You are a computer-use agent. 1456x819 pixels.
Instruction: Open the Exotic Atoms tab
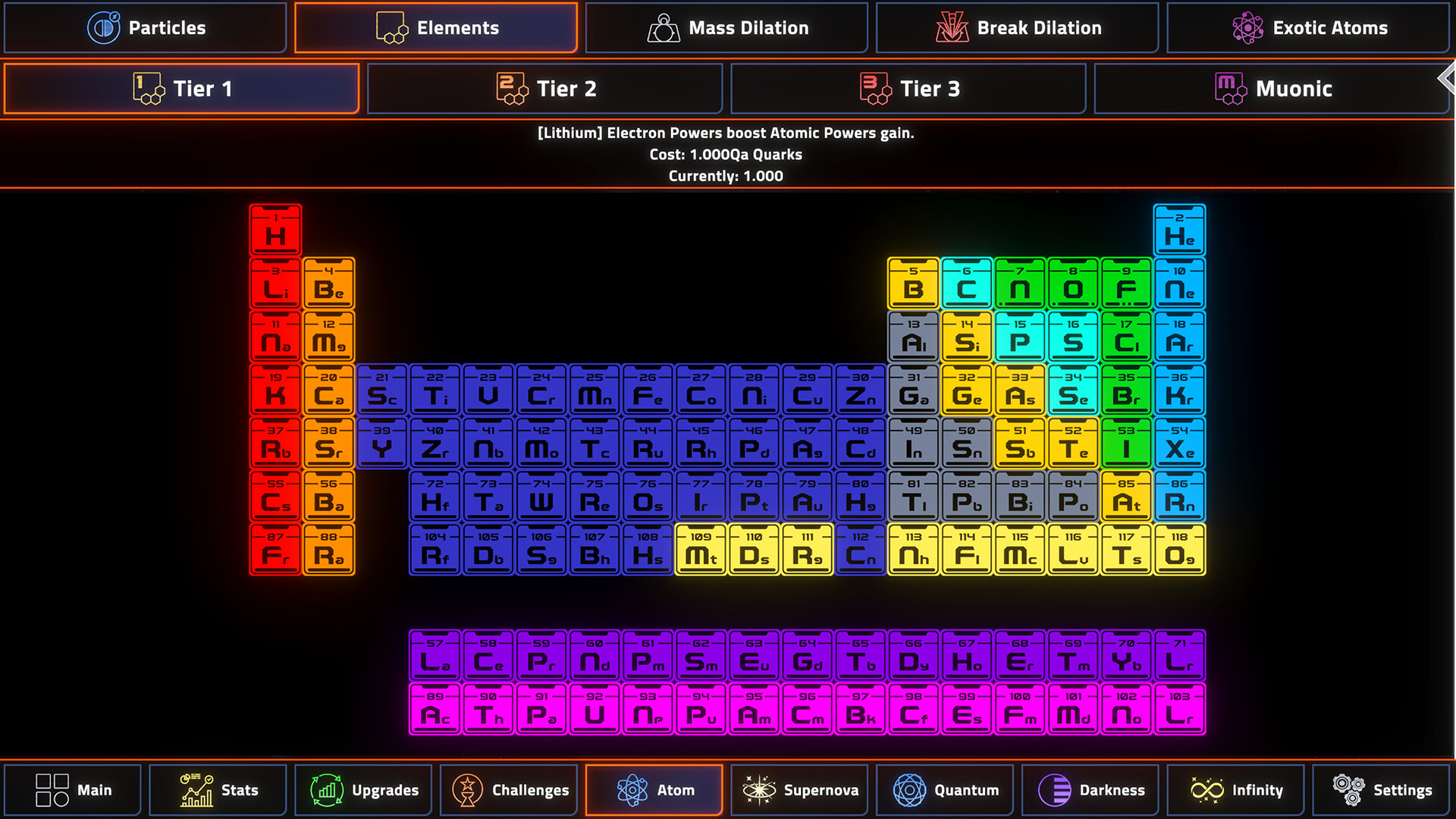[1308, 28]
